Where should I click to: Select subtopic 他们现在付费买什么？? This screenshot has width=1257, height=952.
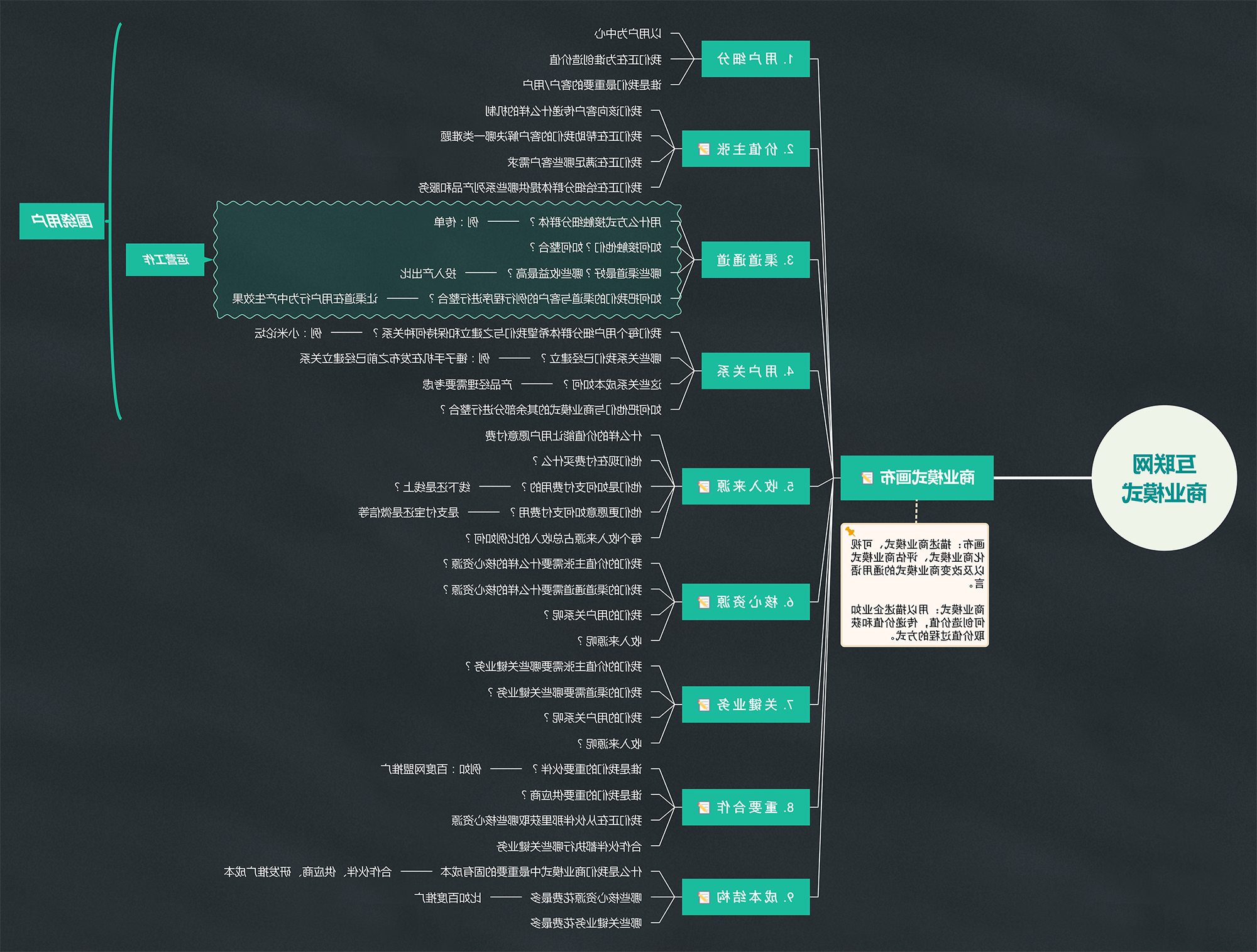tap(588, 461)
